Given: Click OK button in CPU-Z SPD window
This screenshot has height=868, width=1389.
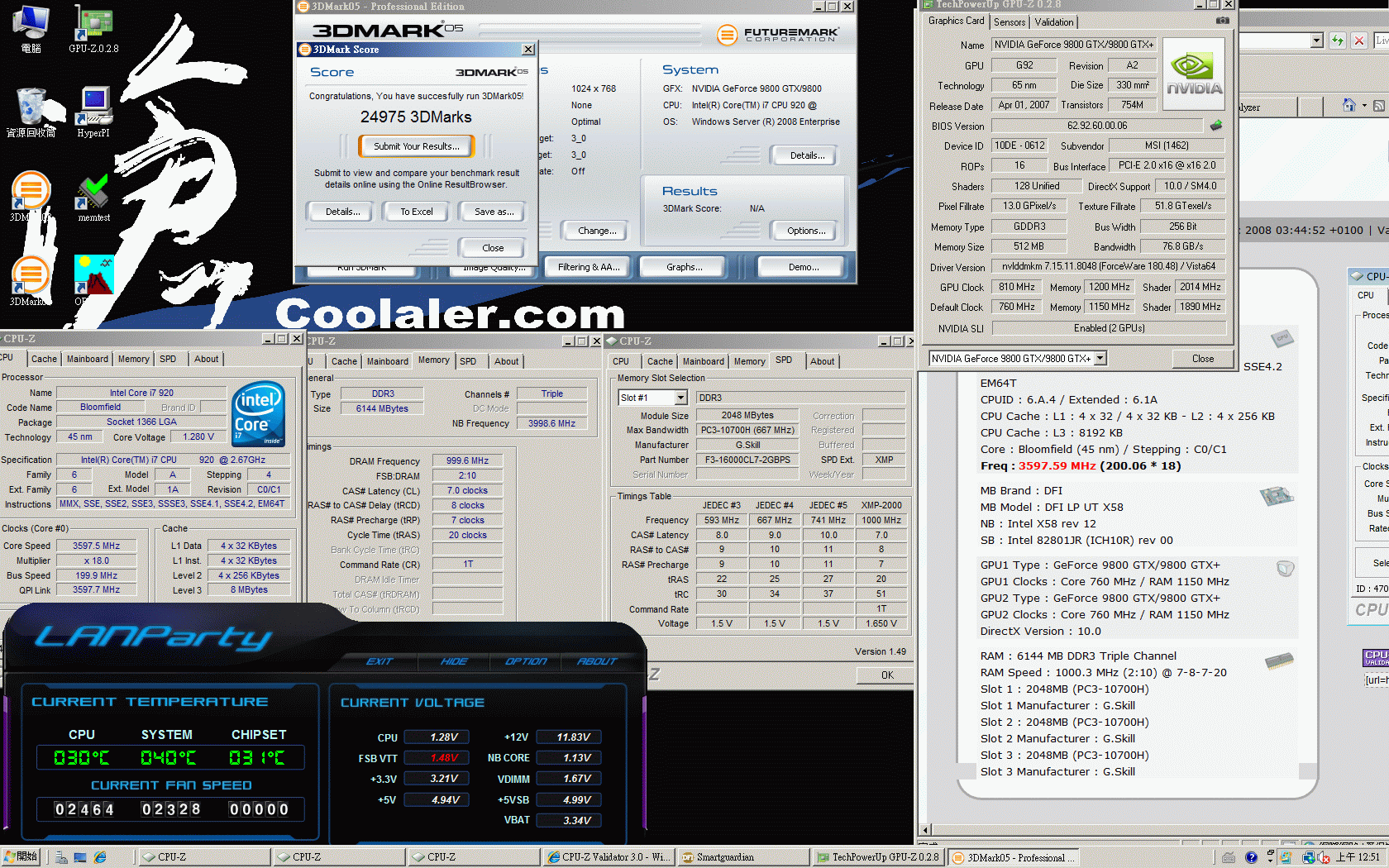Looking at the screenshot, I should pyautogui.click(x=886, y=675).
